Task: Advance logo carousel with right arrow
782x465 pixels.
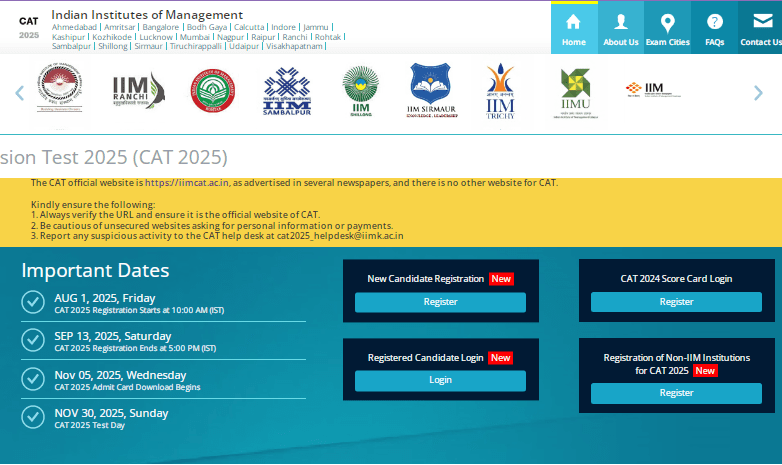Action: click(758, 93)
